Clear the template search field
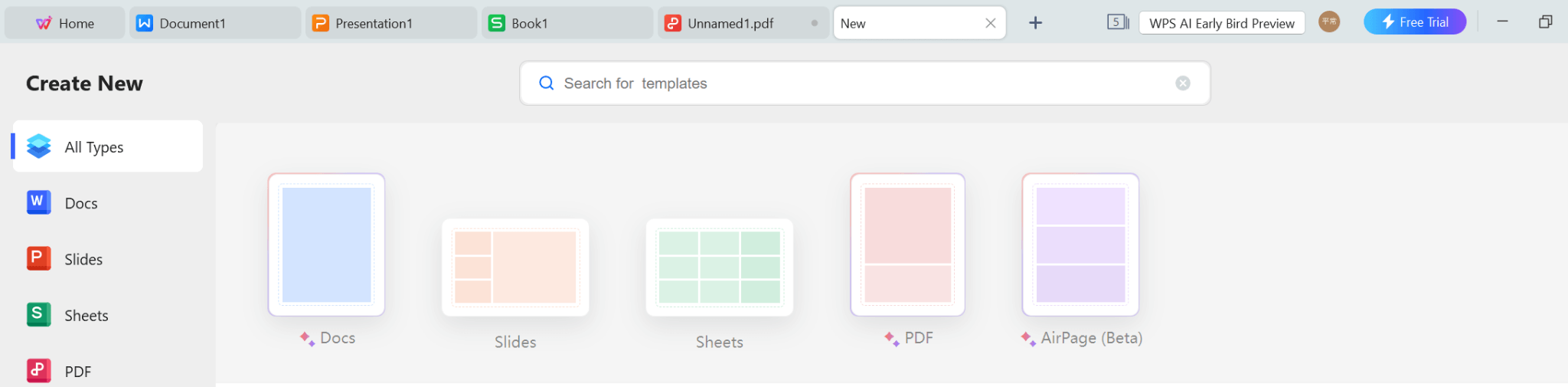1568x387 pixels. [x=1183, y=84]
